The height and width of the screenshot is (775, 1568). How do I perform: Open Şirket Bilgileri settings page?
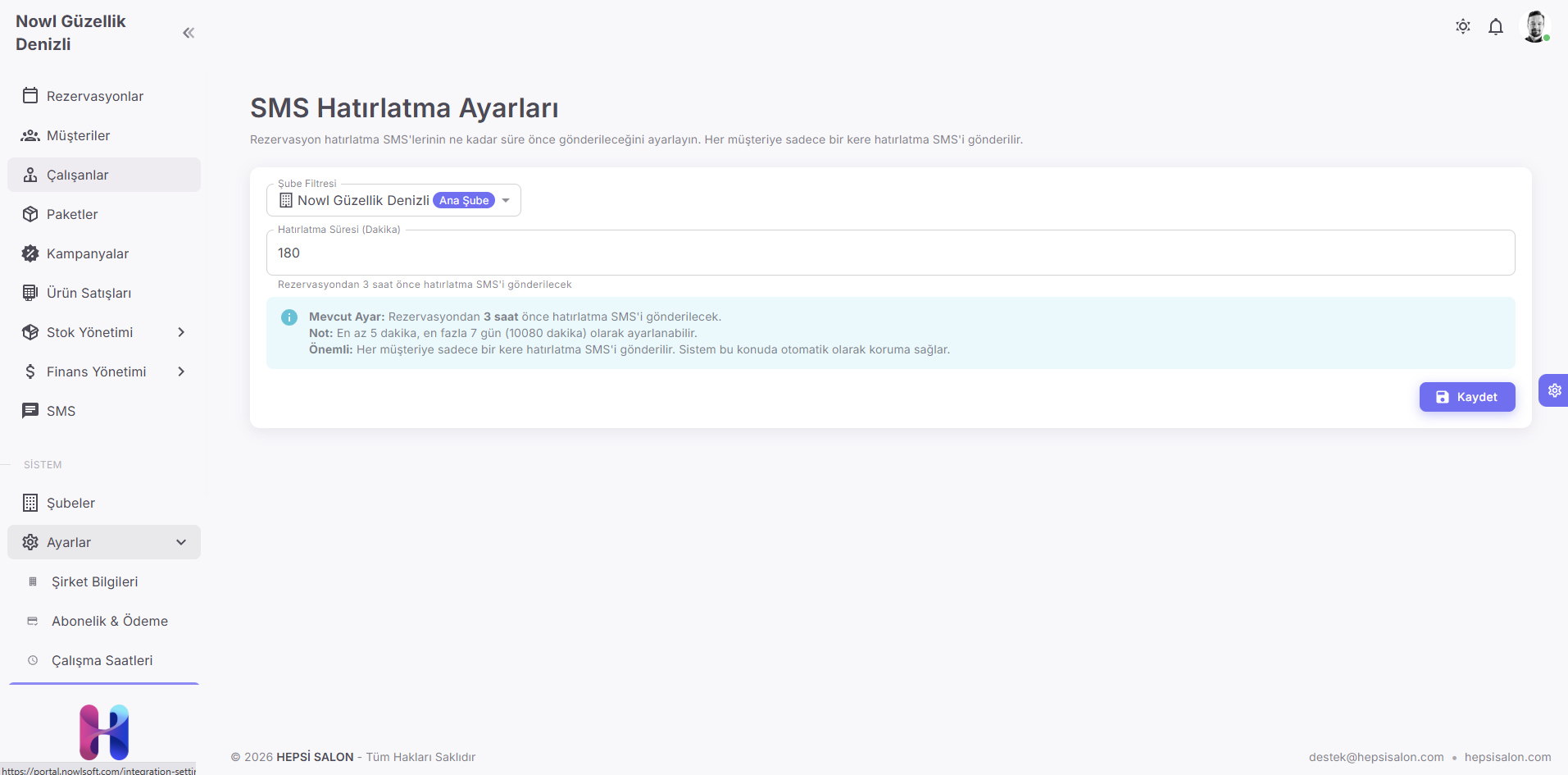pos(94,581)
